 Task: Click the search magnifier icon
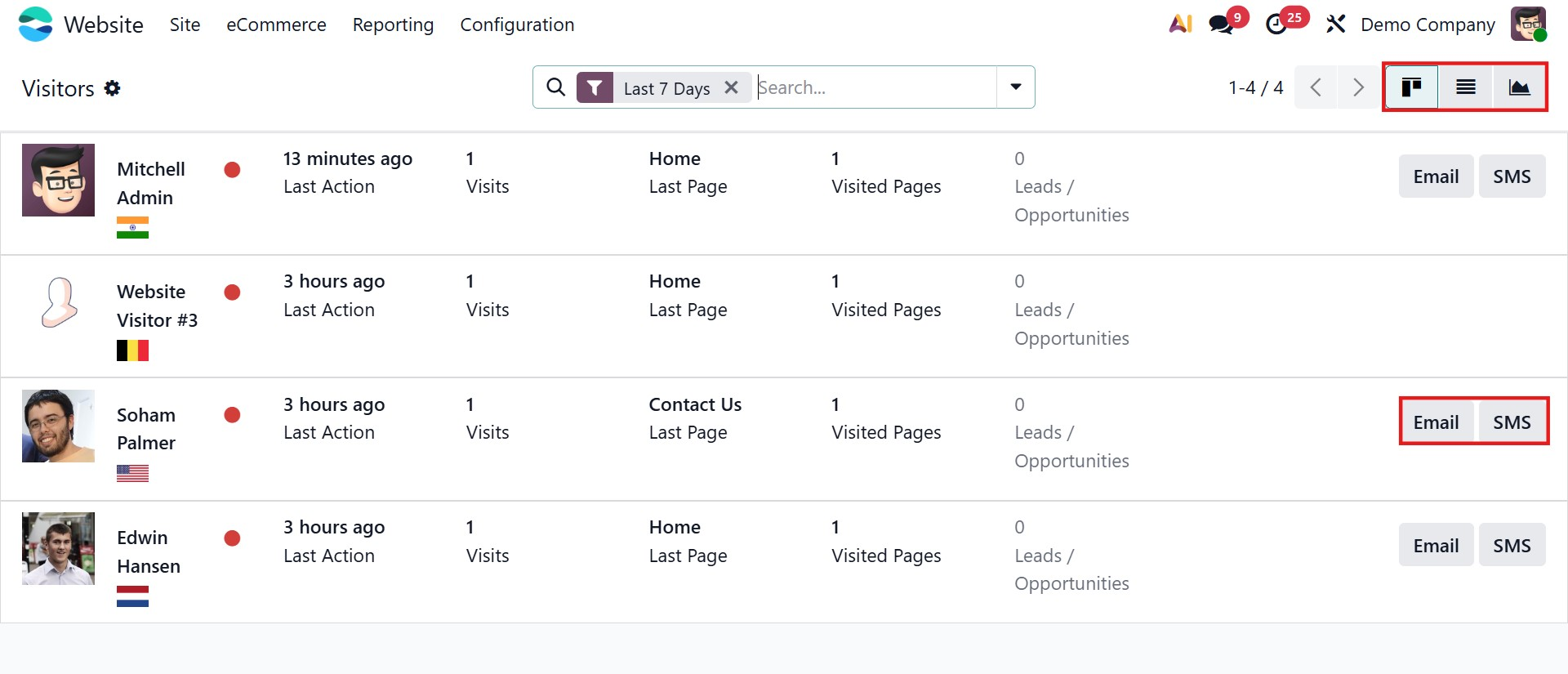(555, 87)
